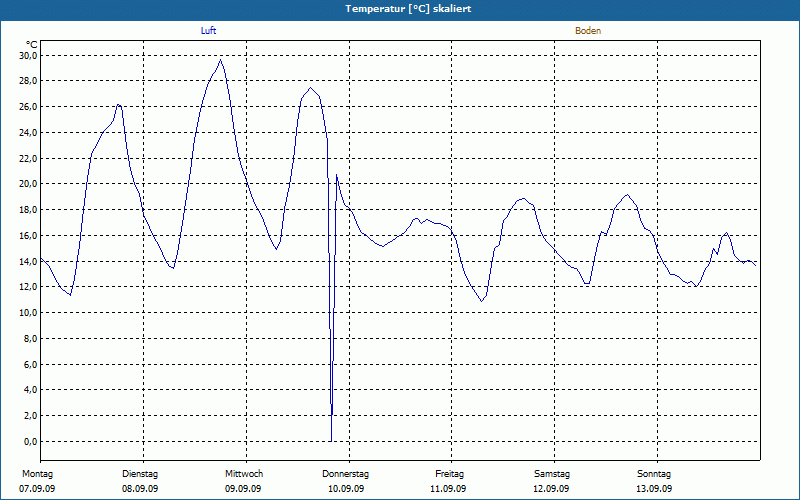This screenshot has width=800, height=500.
Task: Click the bottom of the spike dropping to 0°C
Action: pyautogui.click(x=331, y=440)
